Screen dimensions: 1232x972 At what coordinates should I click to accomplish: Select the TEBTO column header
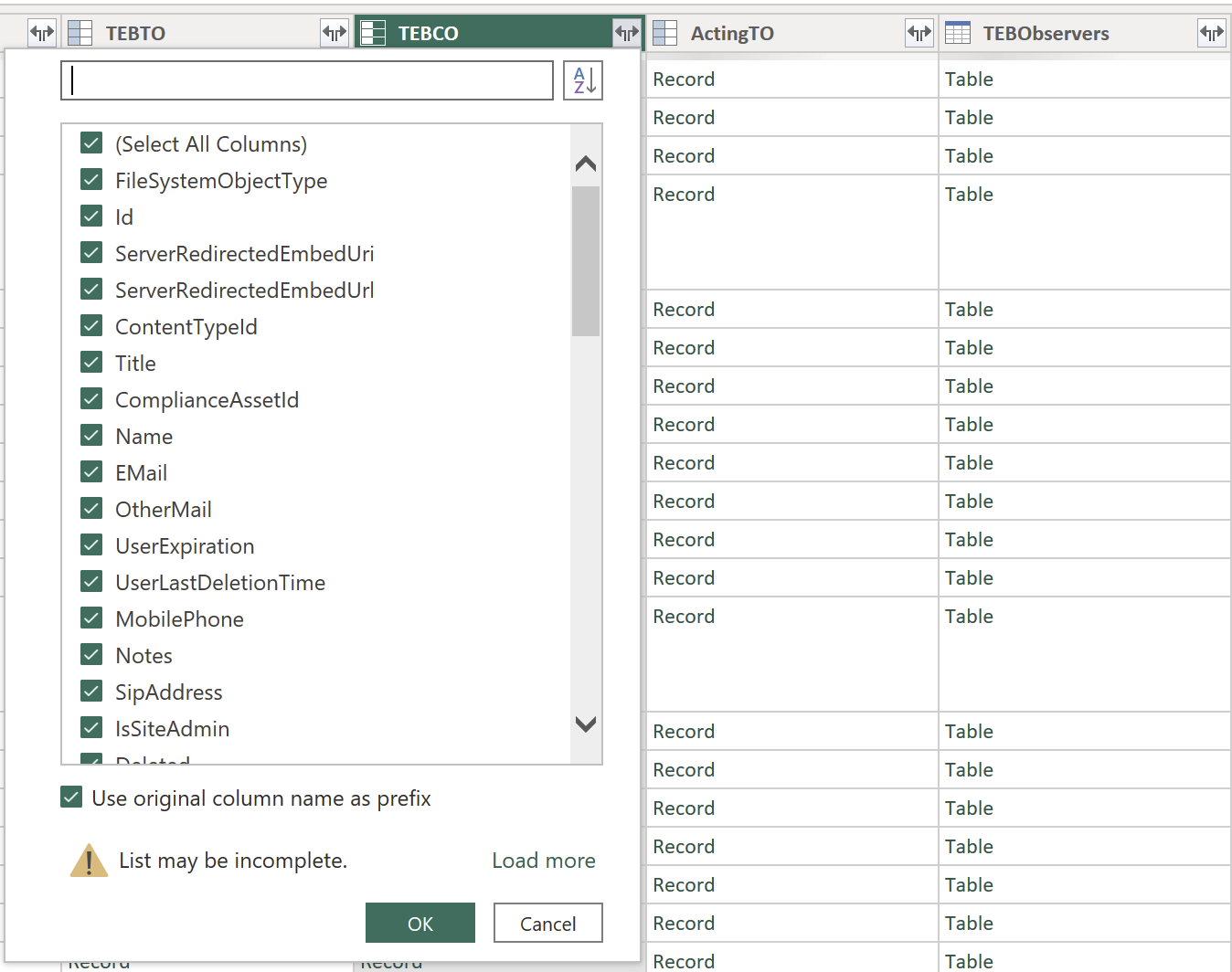207,34
